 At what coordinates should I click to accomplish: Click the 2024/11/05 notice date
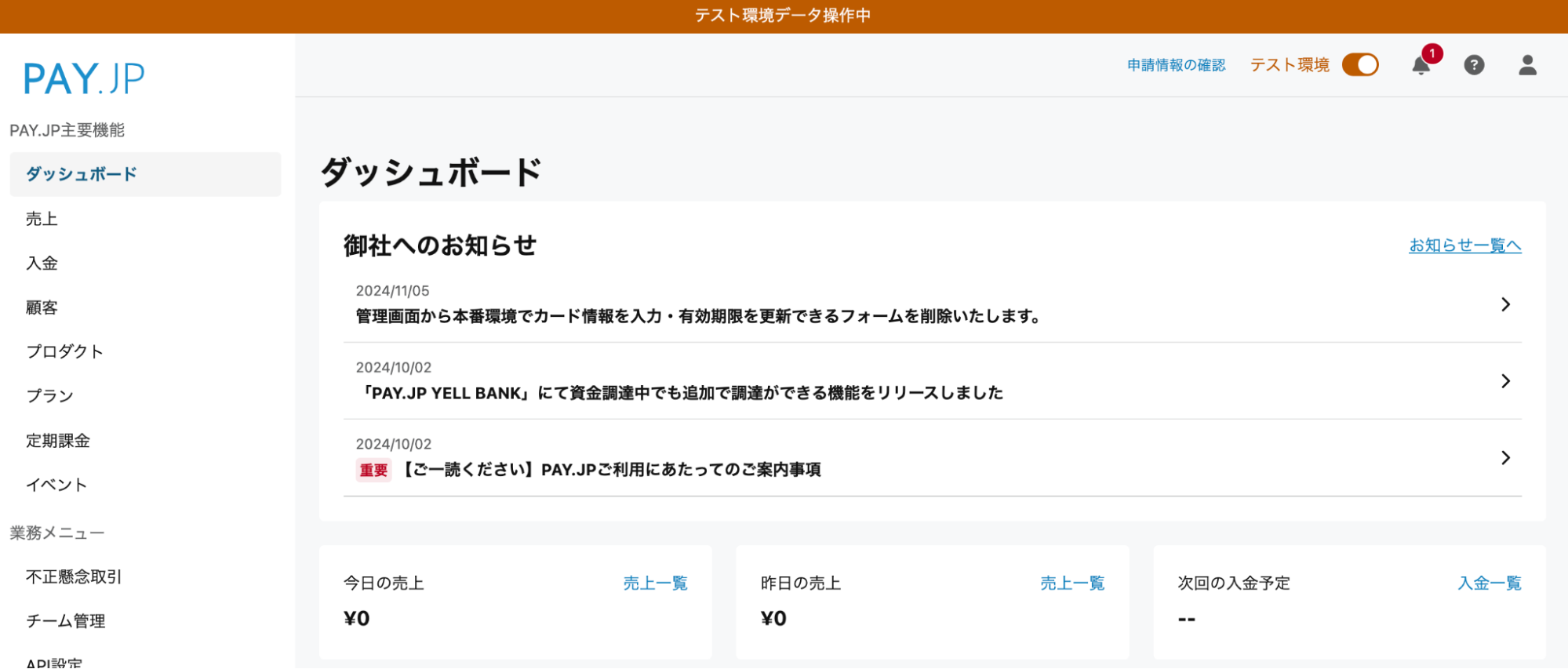(x=392, y=291)
